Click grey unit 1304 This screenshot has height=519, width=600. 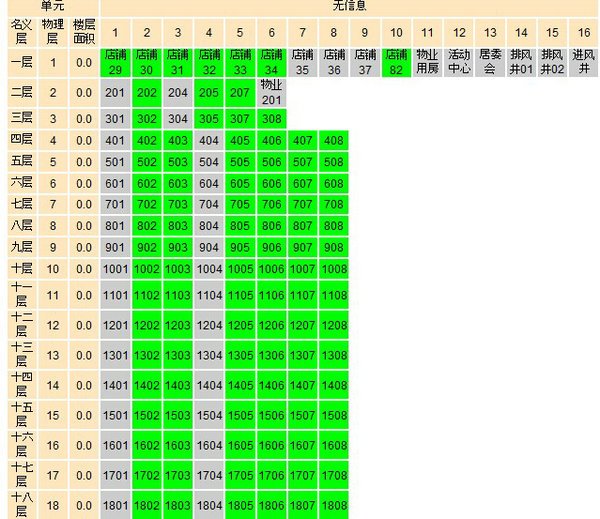pyautogui.click(x=209, y=355)
